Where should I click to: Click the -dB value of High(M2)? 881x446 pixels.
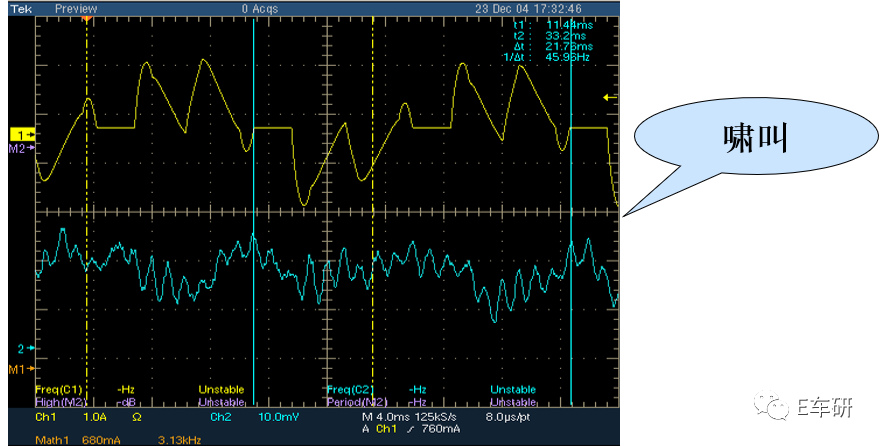[126, 402]
